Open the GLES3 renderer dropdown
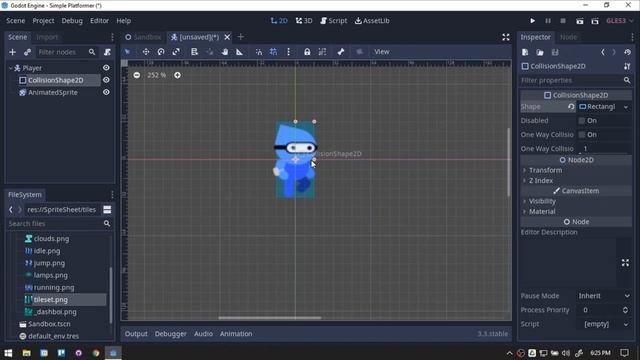 [x=620, y=21]
